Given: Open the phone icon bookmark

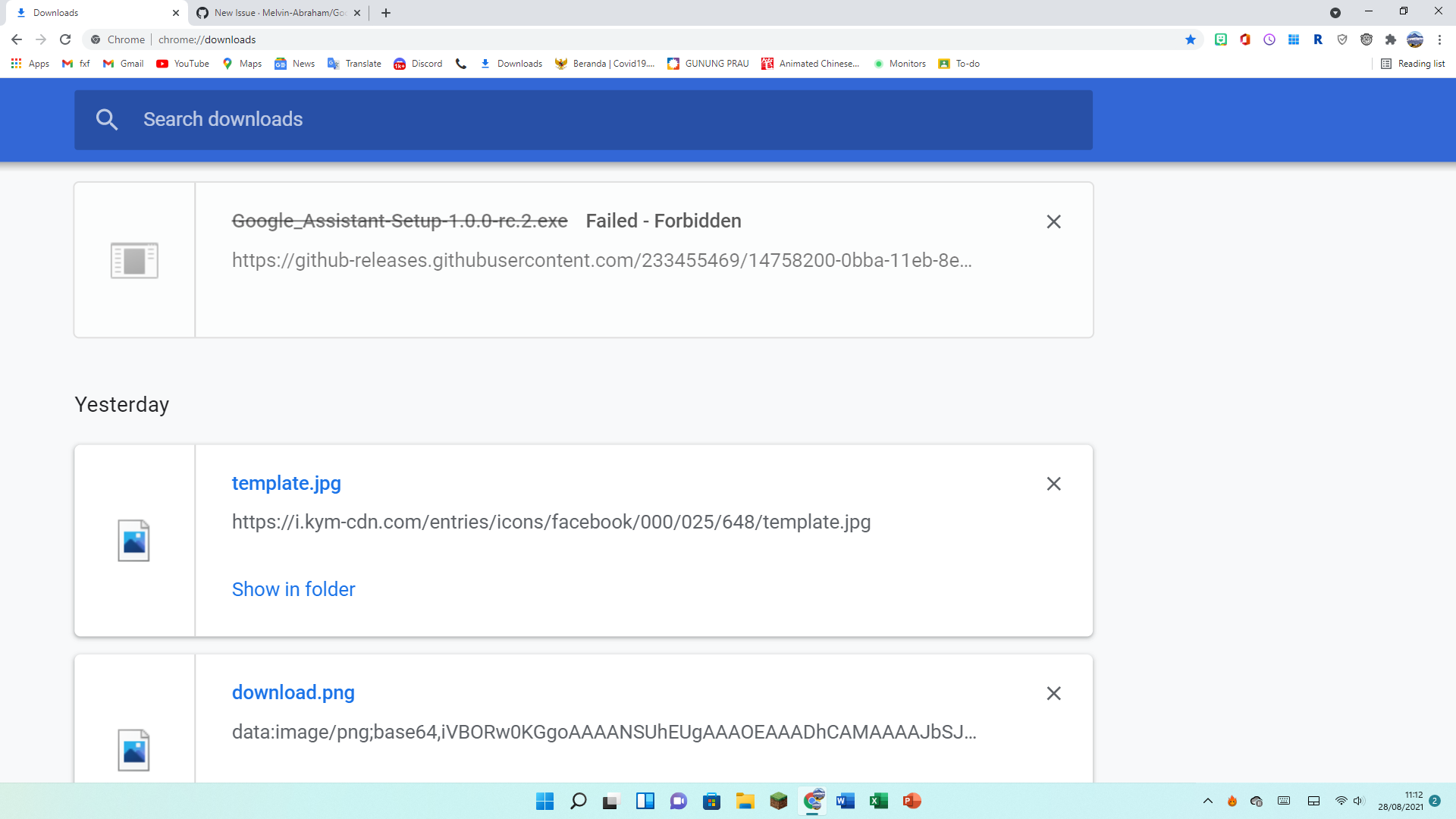Looking at the screenshot, I should tap(461, 64).
